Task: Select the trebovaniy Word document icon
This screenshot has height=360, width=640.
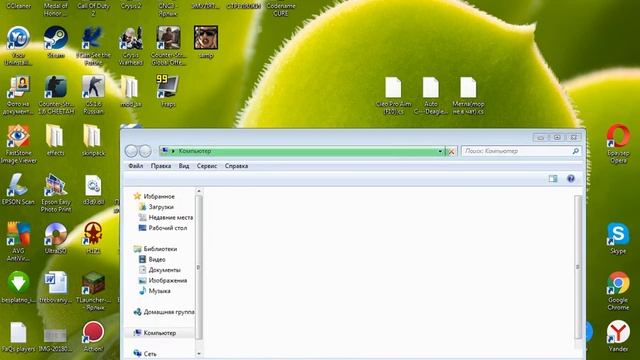Action: 56,287
